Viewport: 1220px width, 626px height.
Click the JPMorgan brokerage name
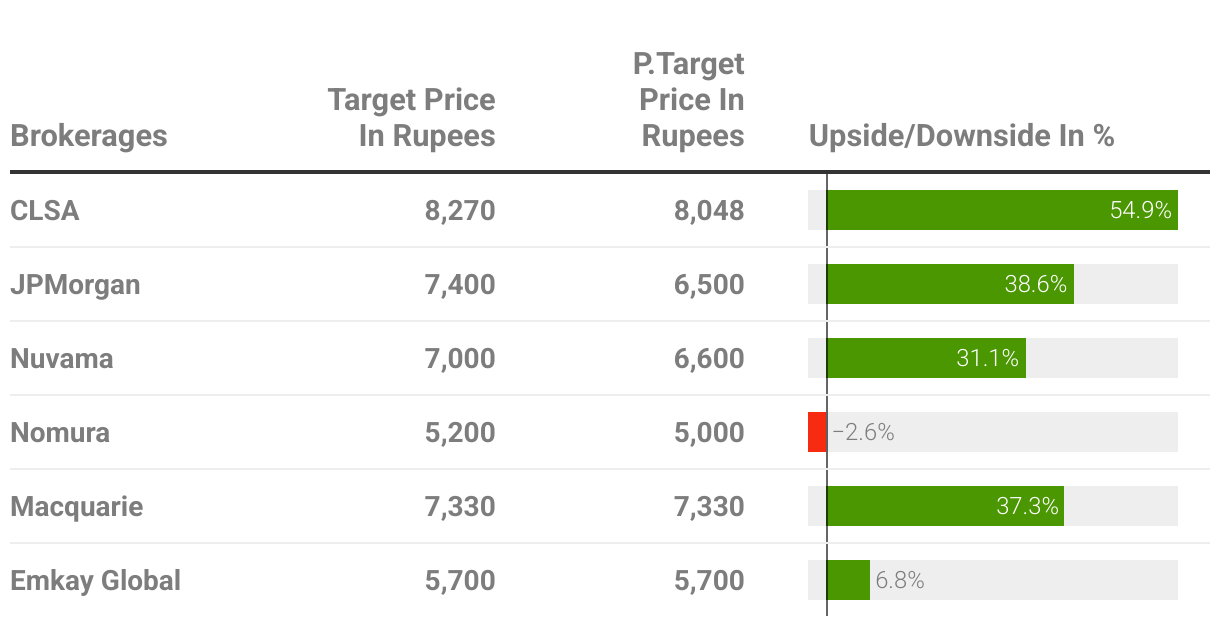pos(75,285)
